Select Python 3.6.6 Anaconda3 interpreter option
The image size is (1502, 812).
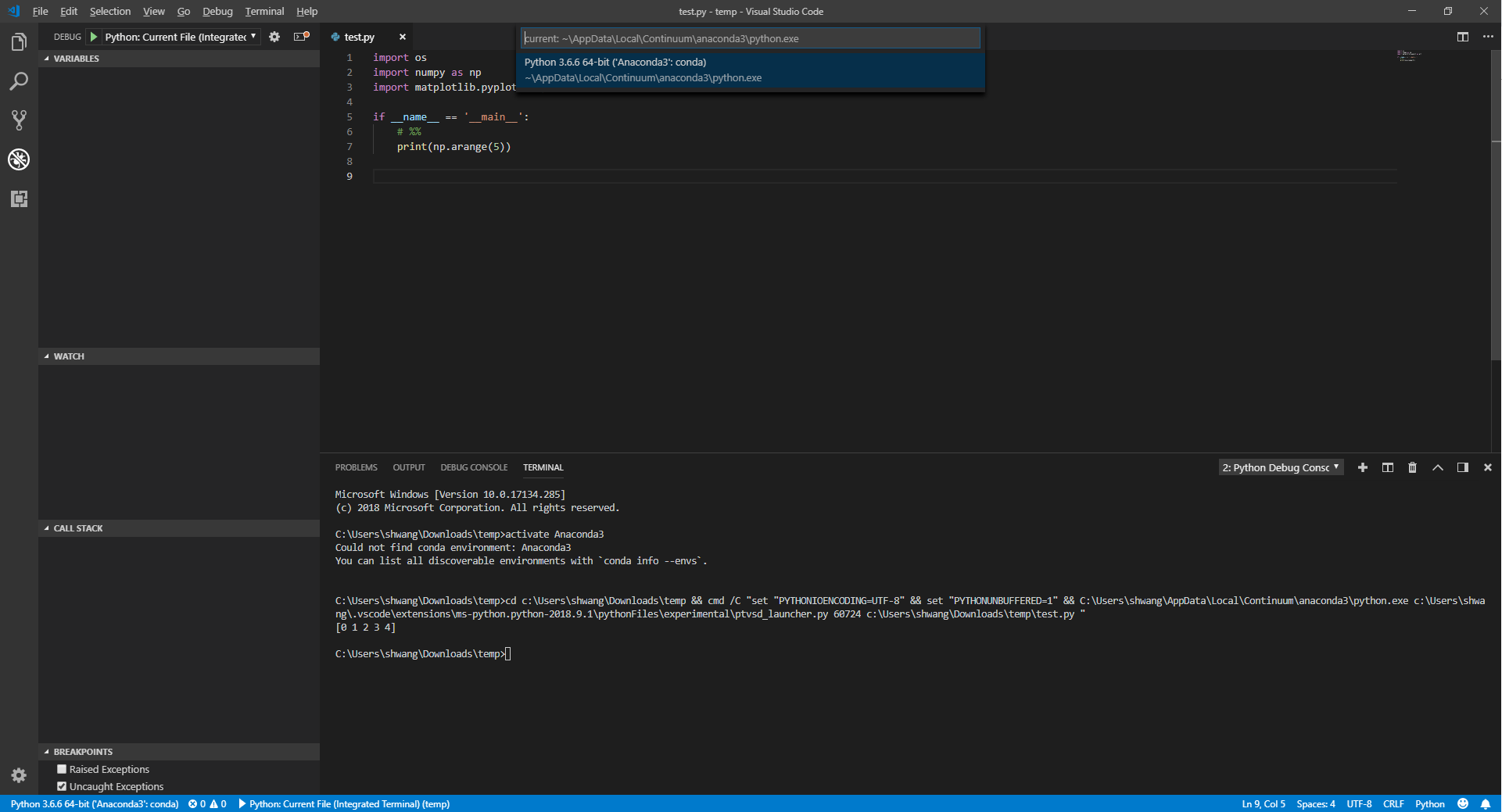(x=751, y=70)
